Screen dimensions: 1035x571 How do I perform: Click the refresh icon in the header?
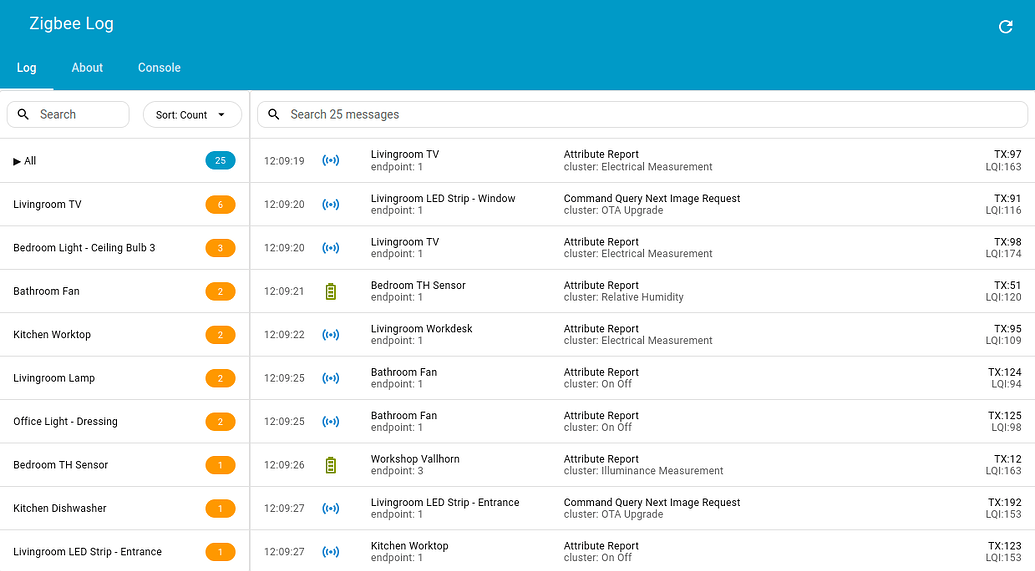1005,26
